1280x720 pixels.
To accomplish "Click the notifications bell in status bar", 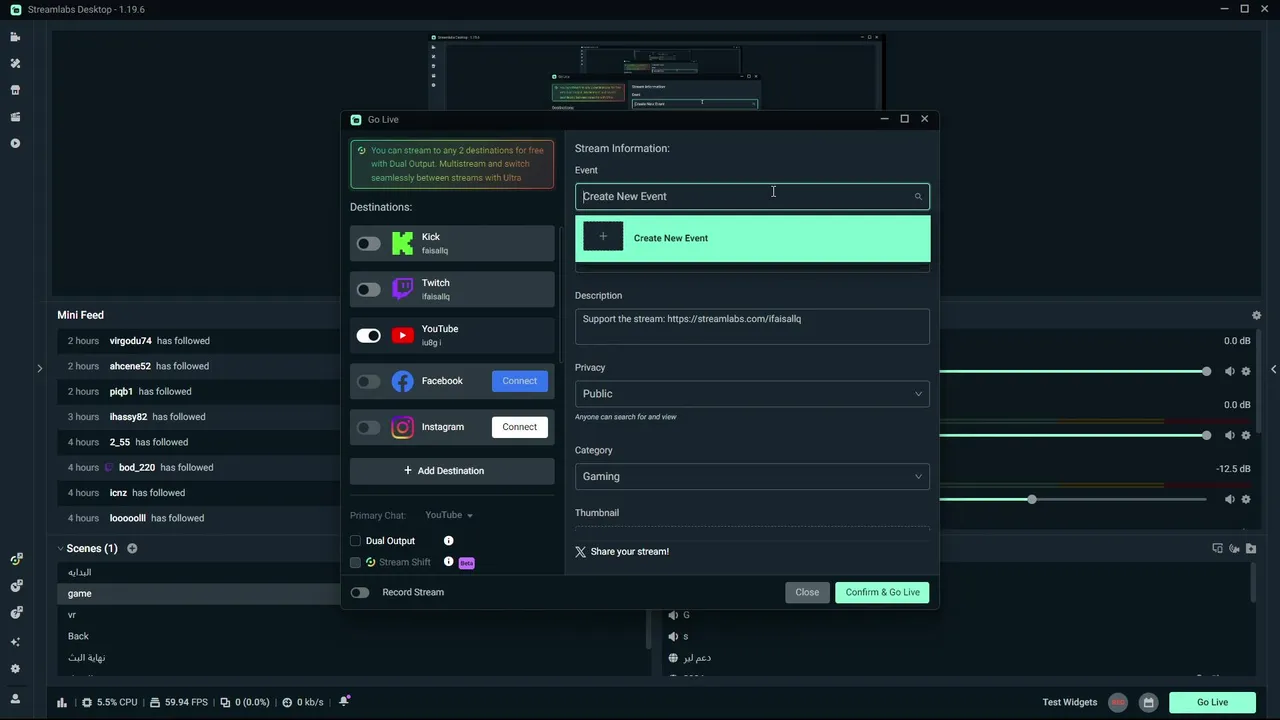I will [x=344, y=702].
